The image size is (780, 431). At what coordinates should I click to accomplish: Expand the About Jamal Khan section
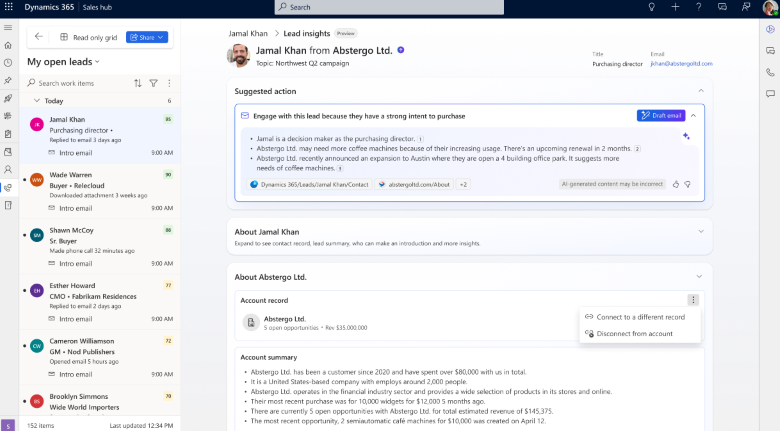point(701,231)
